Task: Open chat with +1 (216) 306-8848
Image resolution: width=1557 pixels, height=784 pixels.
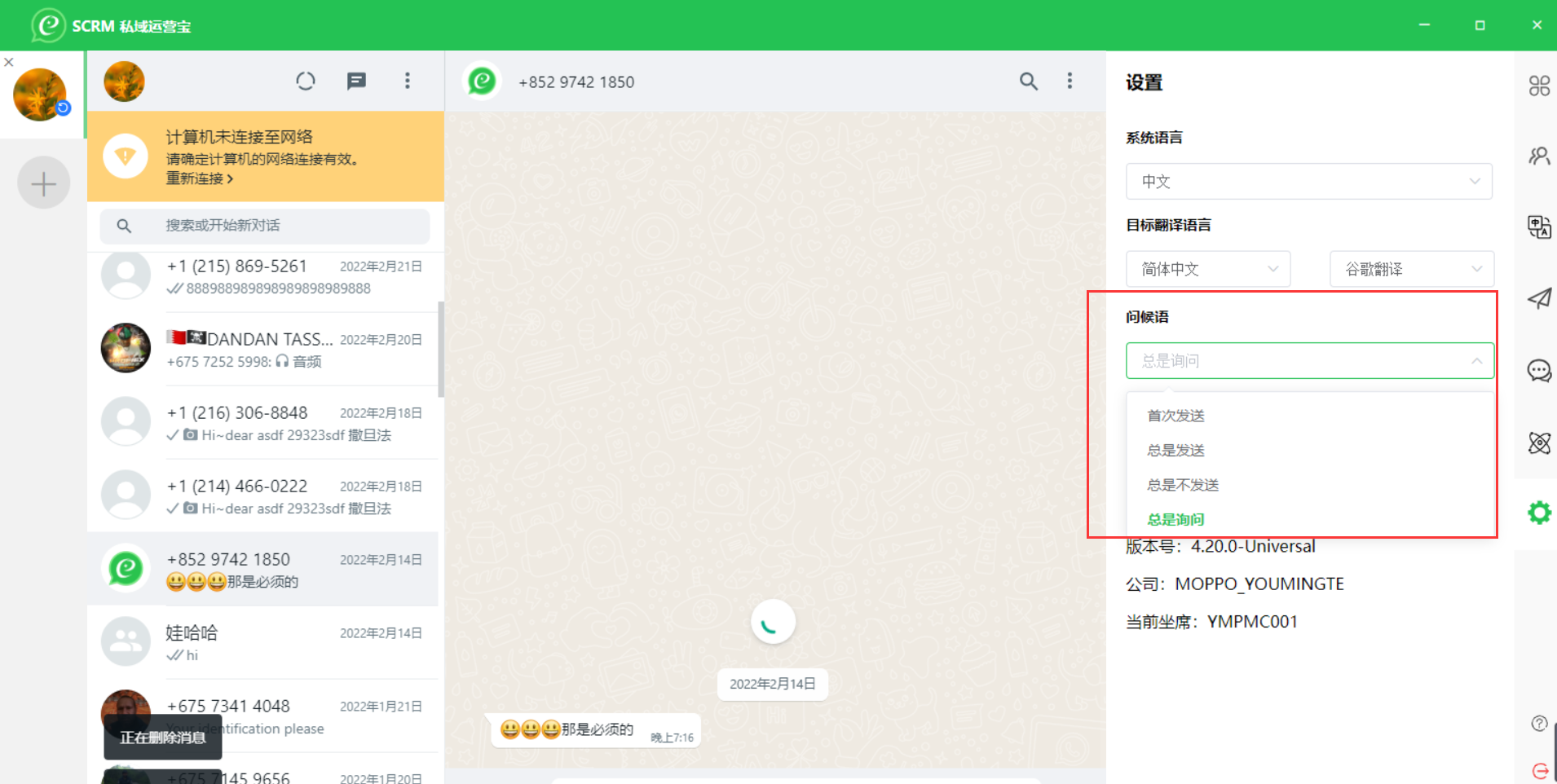Action: (x=262, y=423)
